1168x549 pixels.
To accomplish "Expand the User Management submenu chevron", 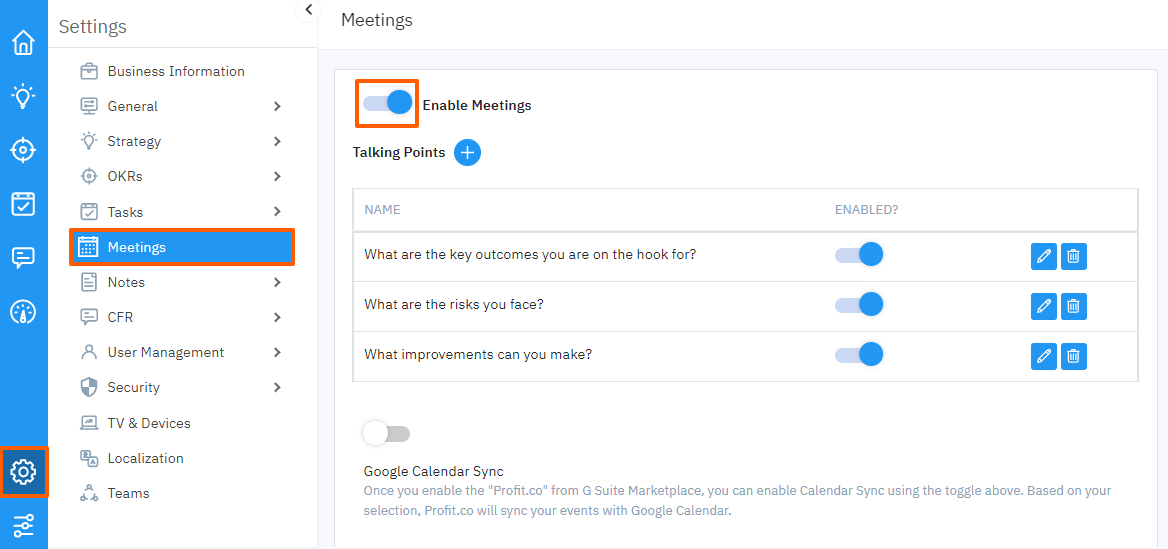I will (x=277, y=352).
